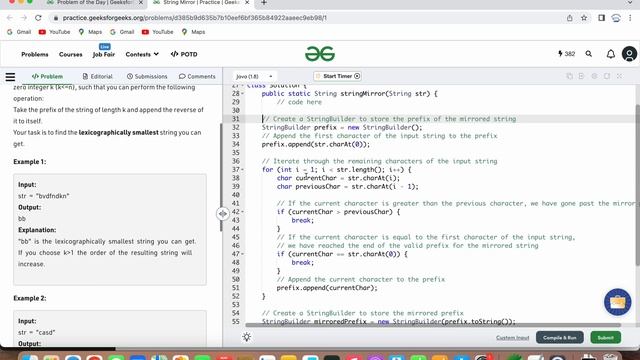Click the problem panel vertical scrollbar
This screenshot has width=640, height=360.
point(221,178)
